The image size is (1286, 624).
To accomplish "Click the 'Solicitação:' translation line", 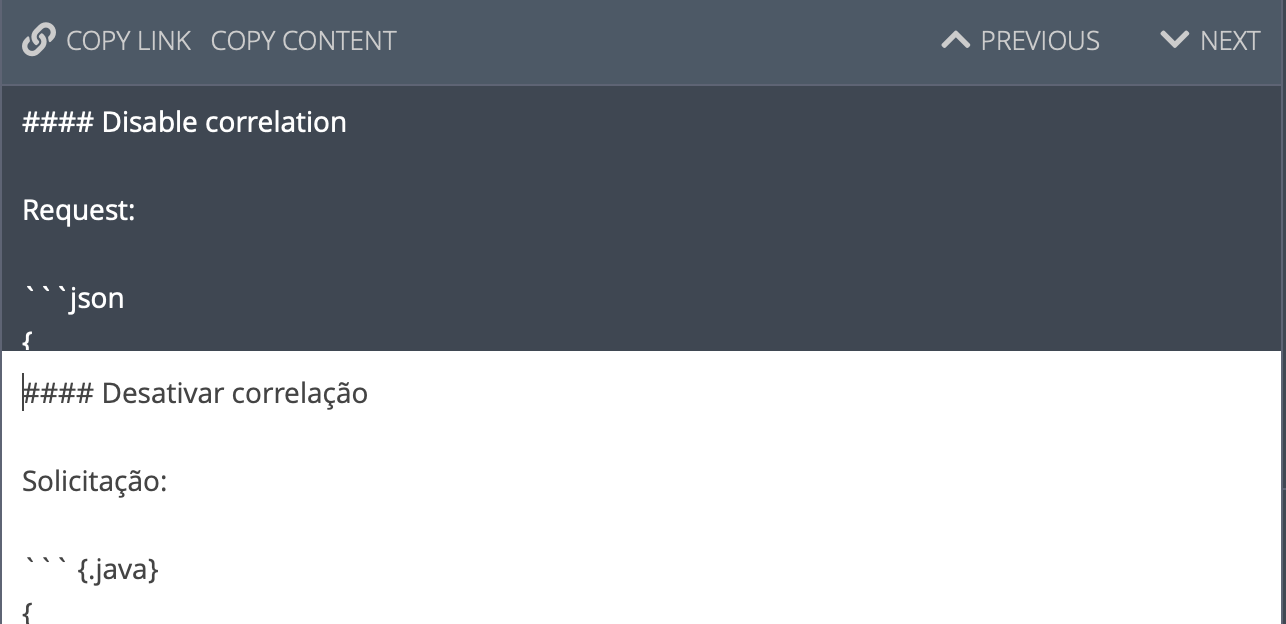I will pos(95,482).
